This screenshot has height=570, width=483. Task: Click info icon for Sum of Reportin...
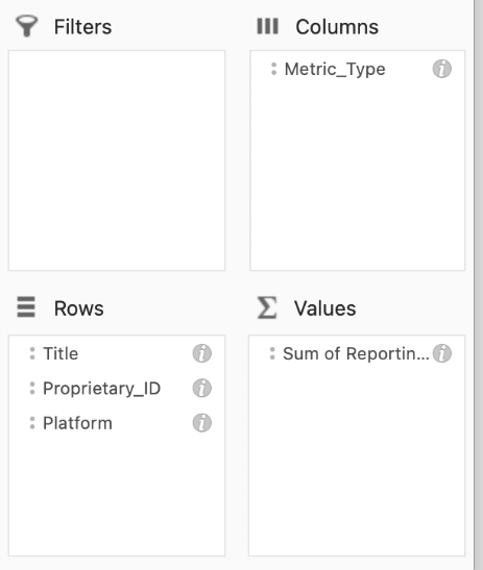[442, 353]
